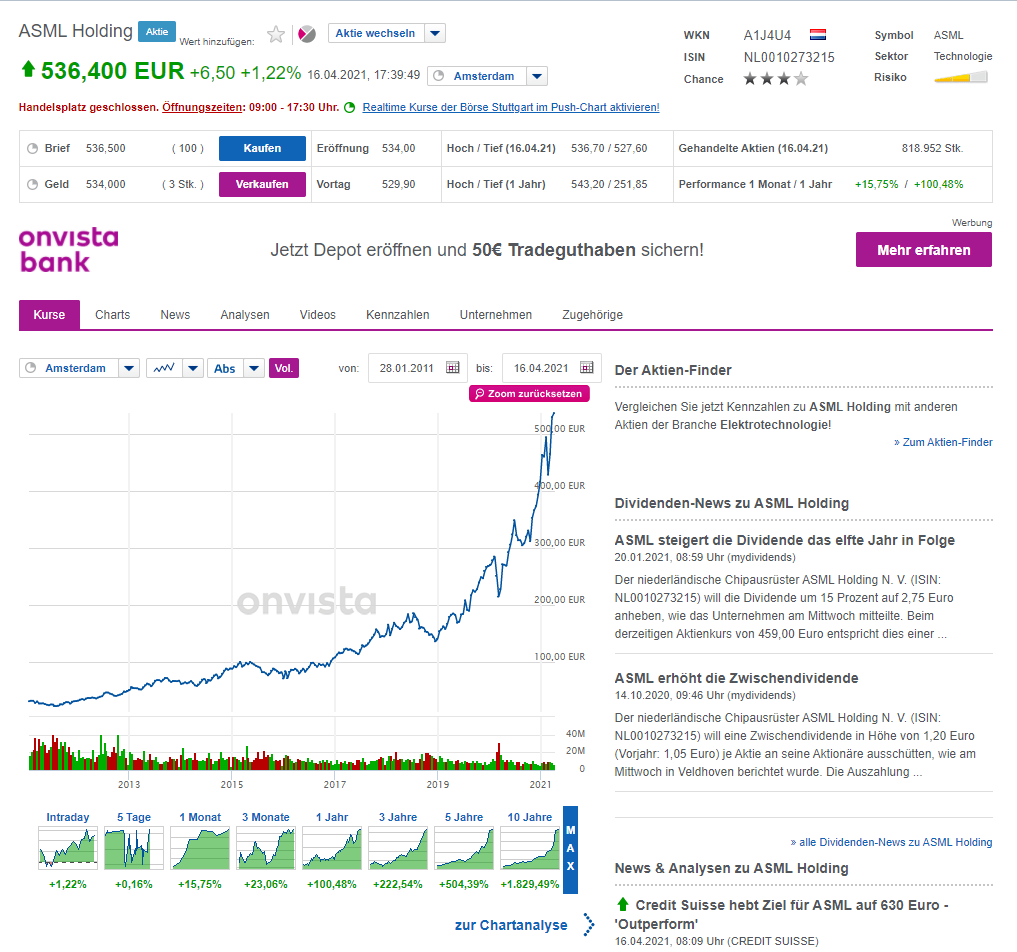Click the +100,48% one-year performance value

click(938, 184)
